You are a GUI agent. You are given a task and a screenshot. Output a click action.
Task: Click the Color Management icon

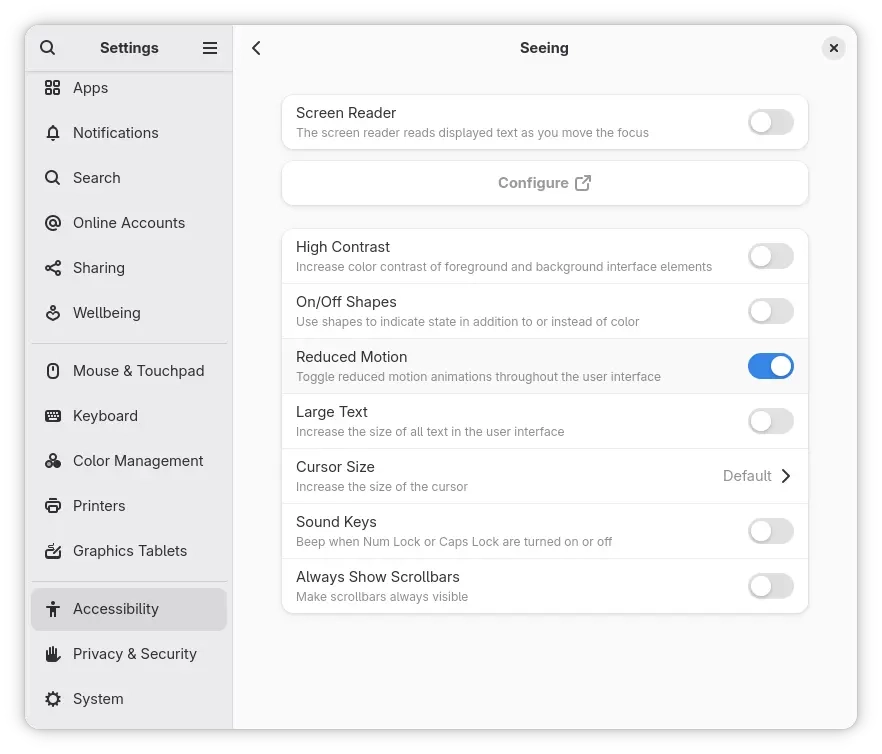click(x=53, y=461)
